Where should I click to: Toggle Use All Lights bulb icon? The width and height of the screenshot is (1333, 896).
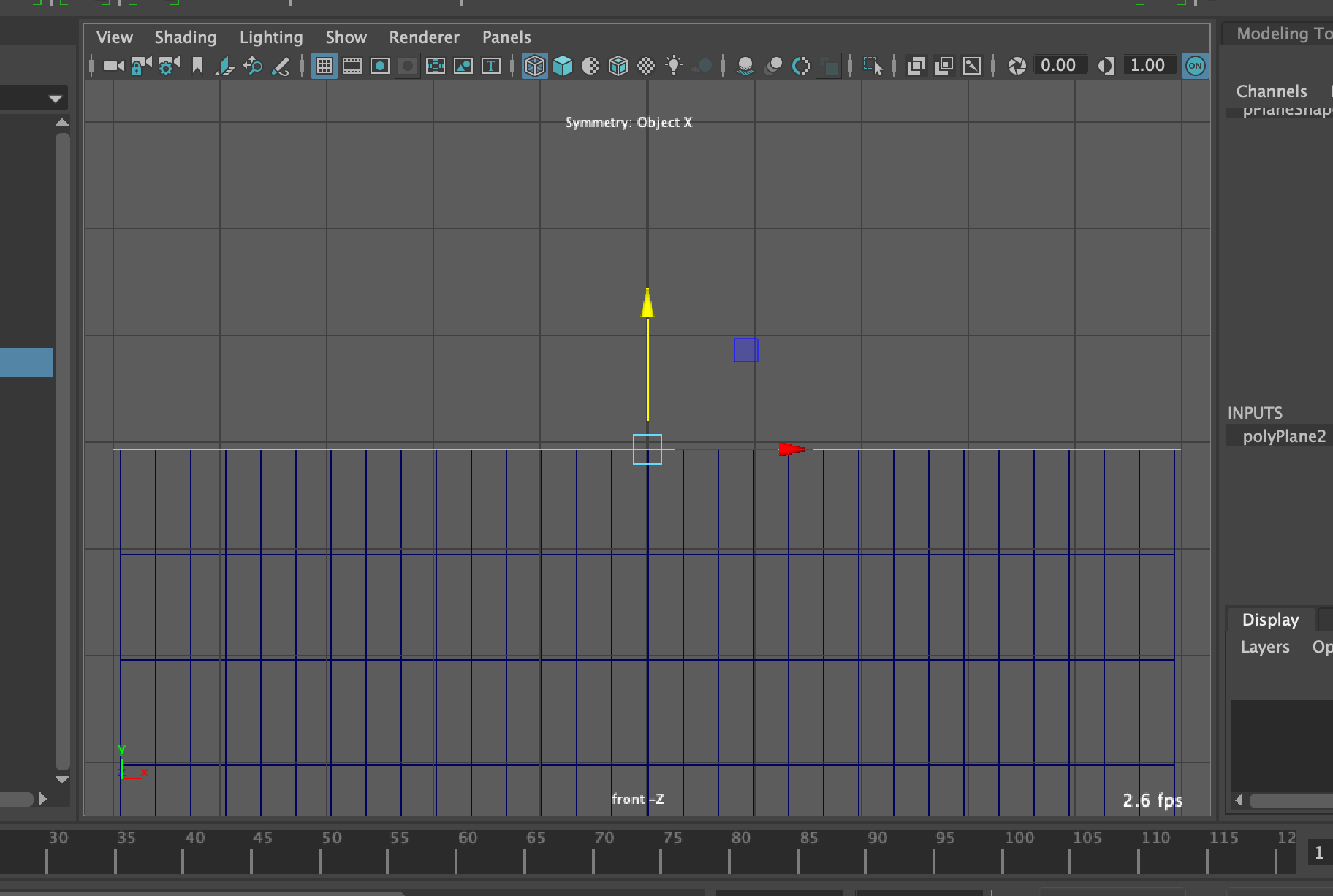pyautogui.click(x=674, y=66)
